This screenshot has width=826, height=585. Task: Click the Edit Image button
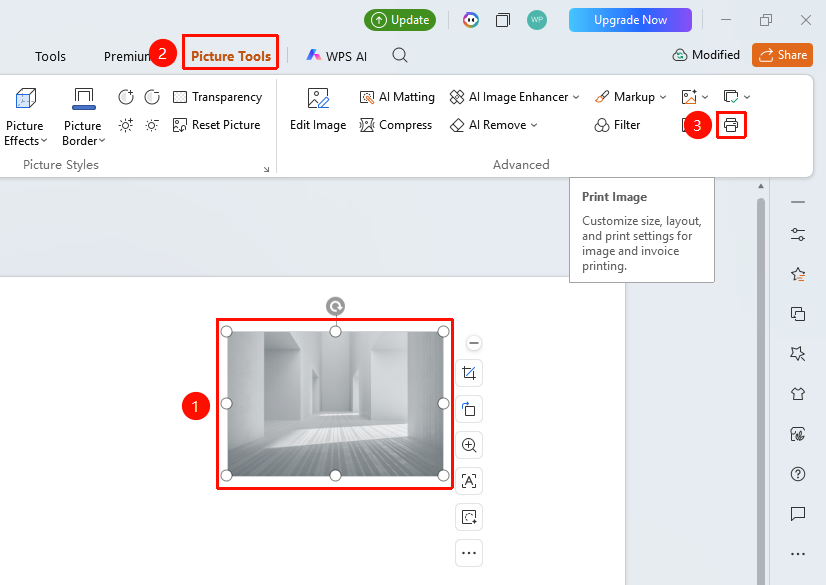[318, 110]
